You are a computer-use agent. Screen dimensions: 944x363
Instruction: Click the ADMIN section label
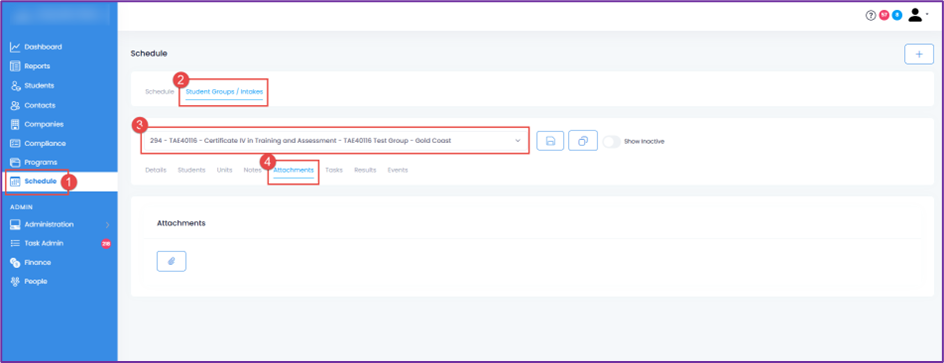pyautogui.click(x=21, y=206)
